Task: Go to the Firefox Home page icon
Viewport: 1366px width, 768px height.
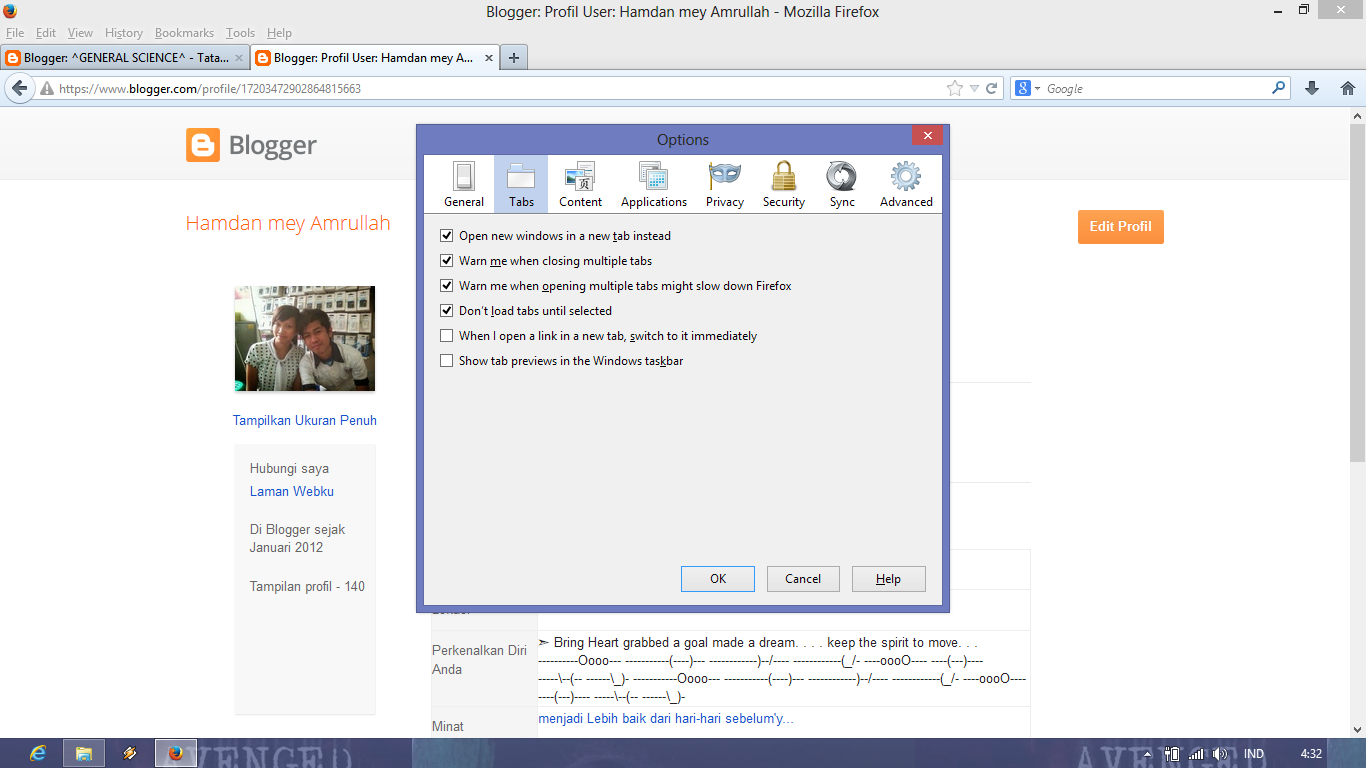Action: tap(1347, 88)
